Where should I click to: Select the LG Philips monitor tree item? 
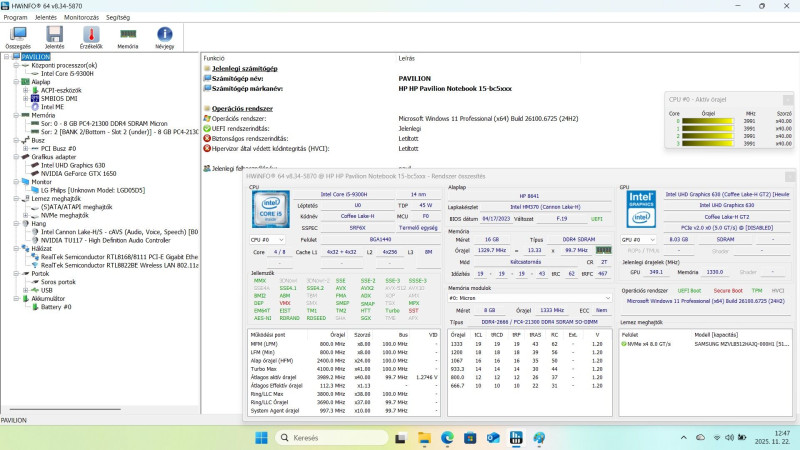coord(93,190)
